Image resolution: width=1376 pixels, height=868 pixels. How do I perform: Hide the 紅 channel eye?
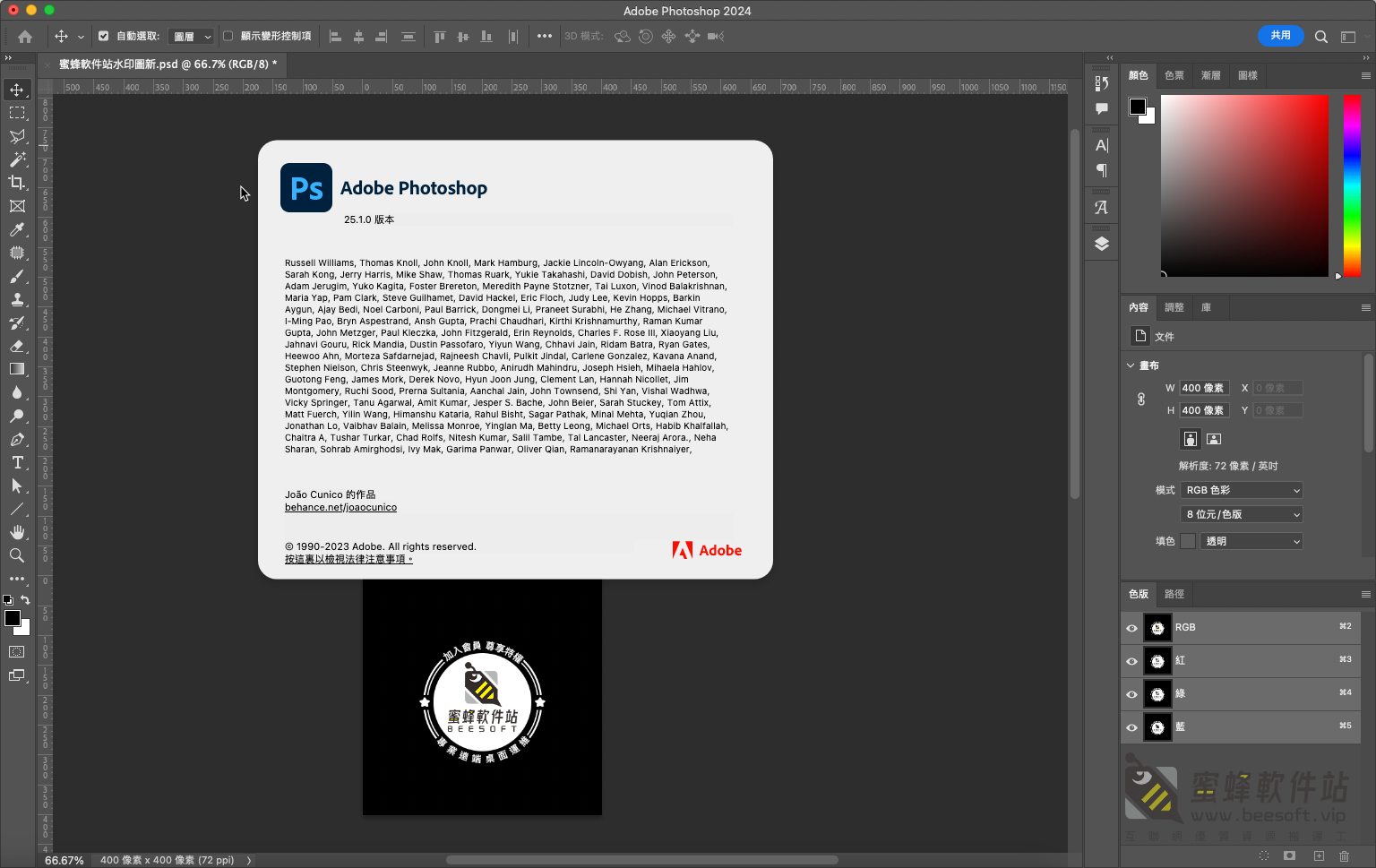(1131, 661)
